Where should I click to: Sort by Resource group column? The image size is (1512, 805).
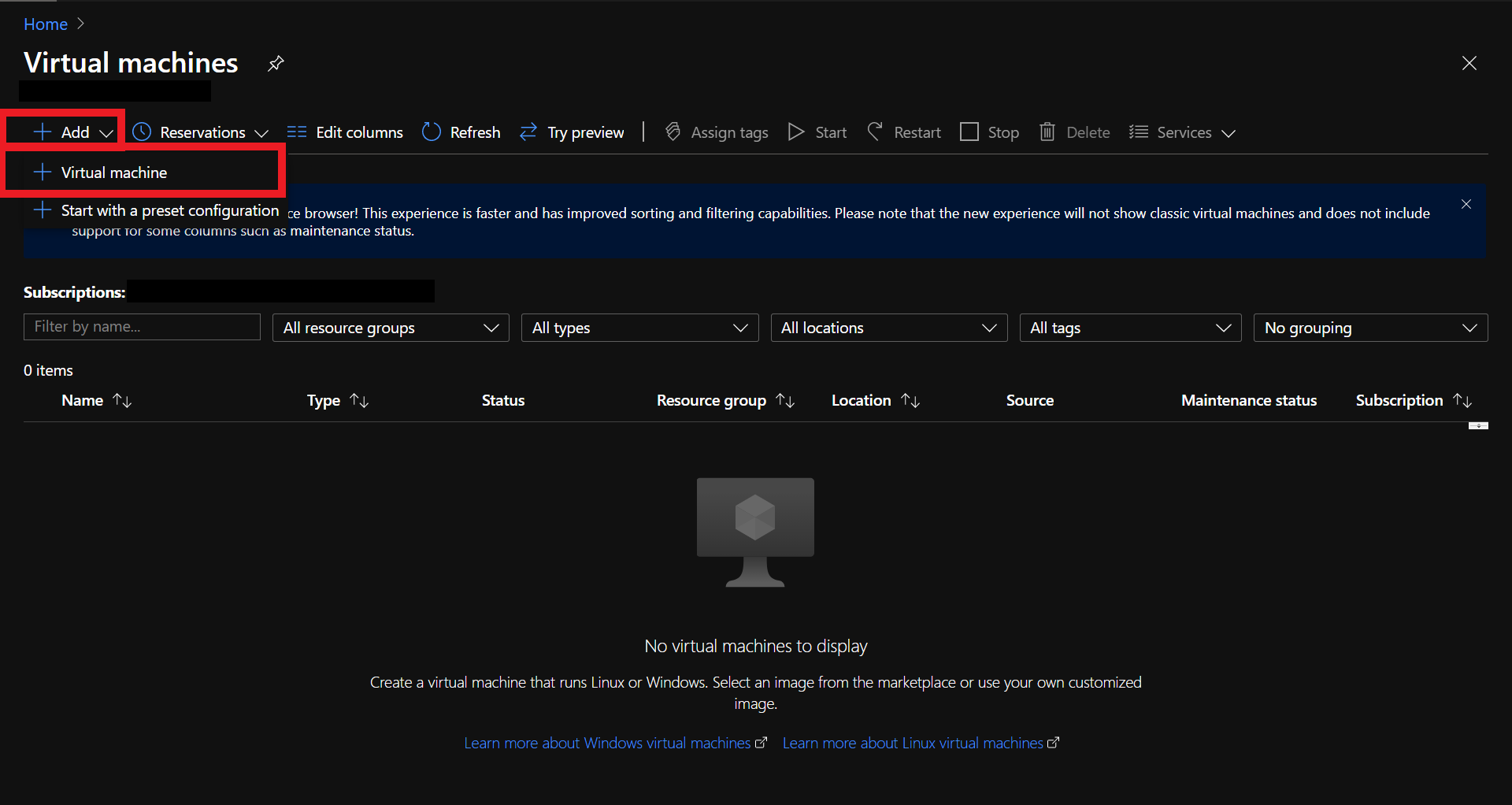pos(725,400)
